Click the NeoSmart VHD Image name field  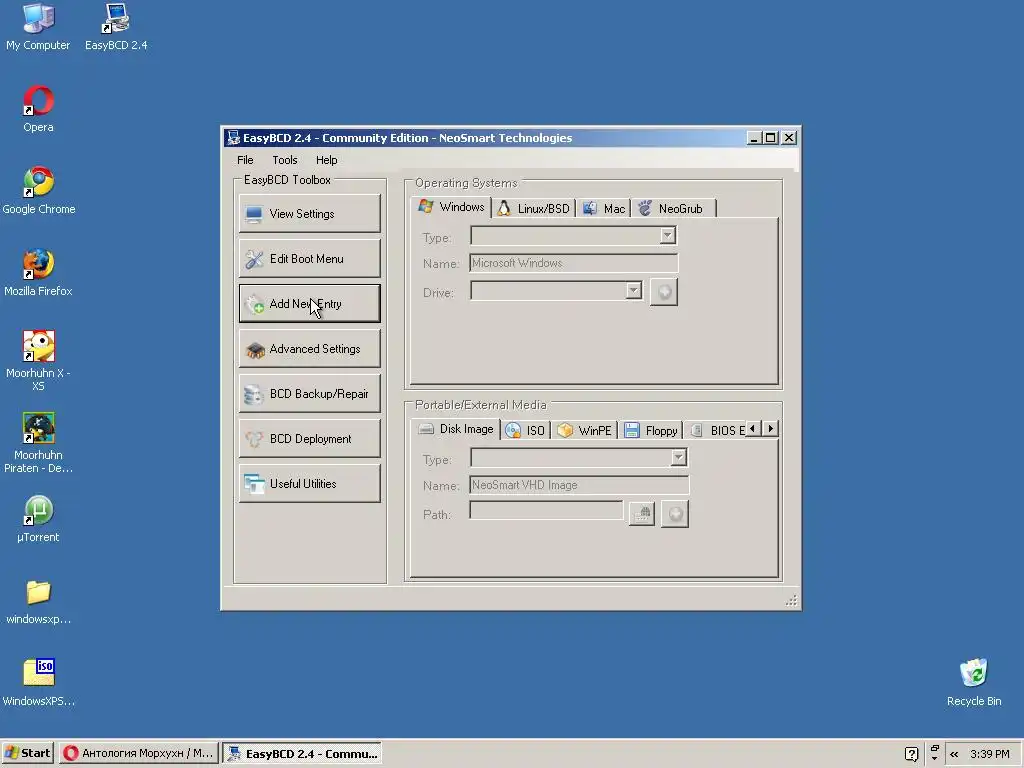tap(579, 485)
